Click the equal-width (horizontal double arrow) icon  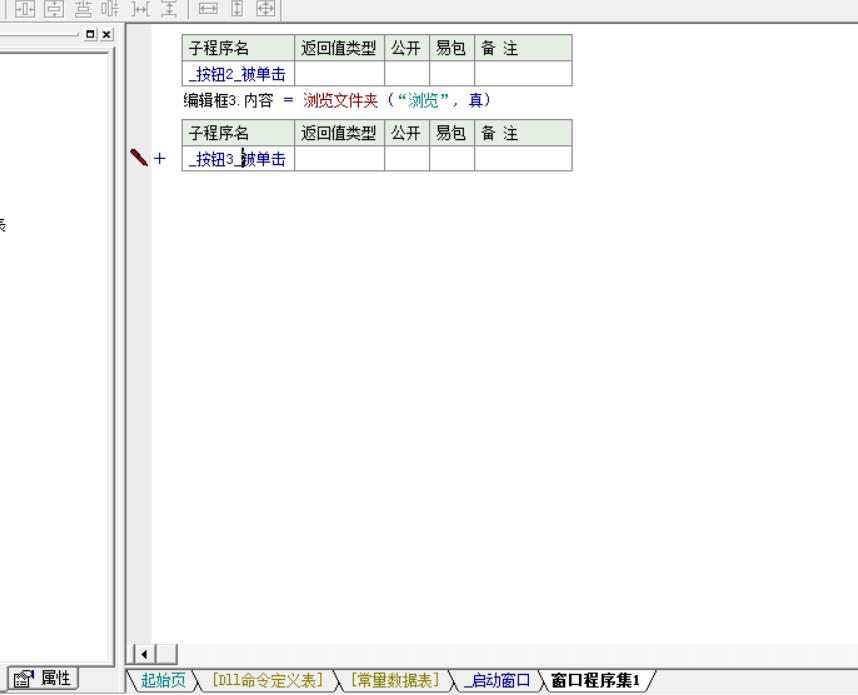[208, 9]
